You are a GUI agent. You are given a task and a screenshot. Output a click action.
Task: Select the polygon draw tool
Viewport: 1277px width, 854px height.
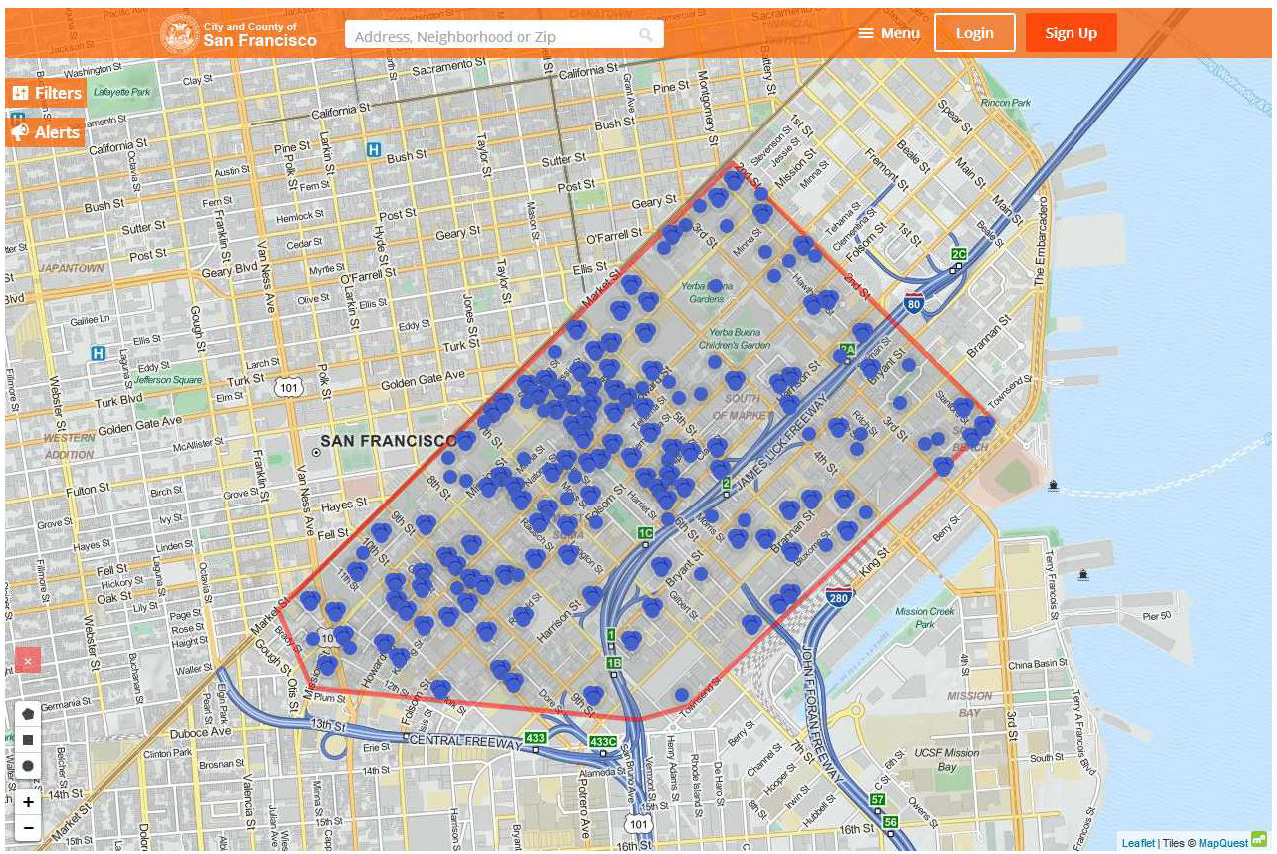click(x=28, y=714)
